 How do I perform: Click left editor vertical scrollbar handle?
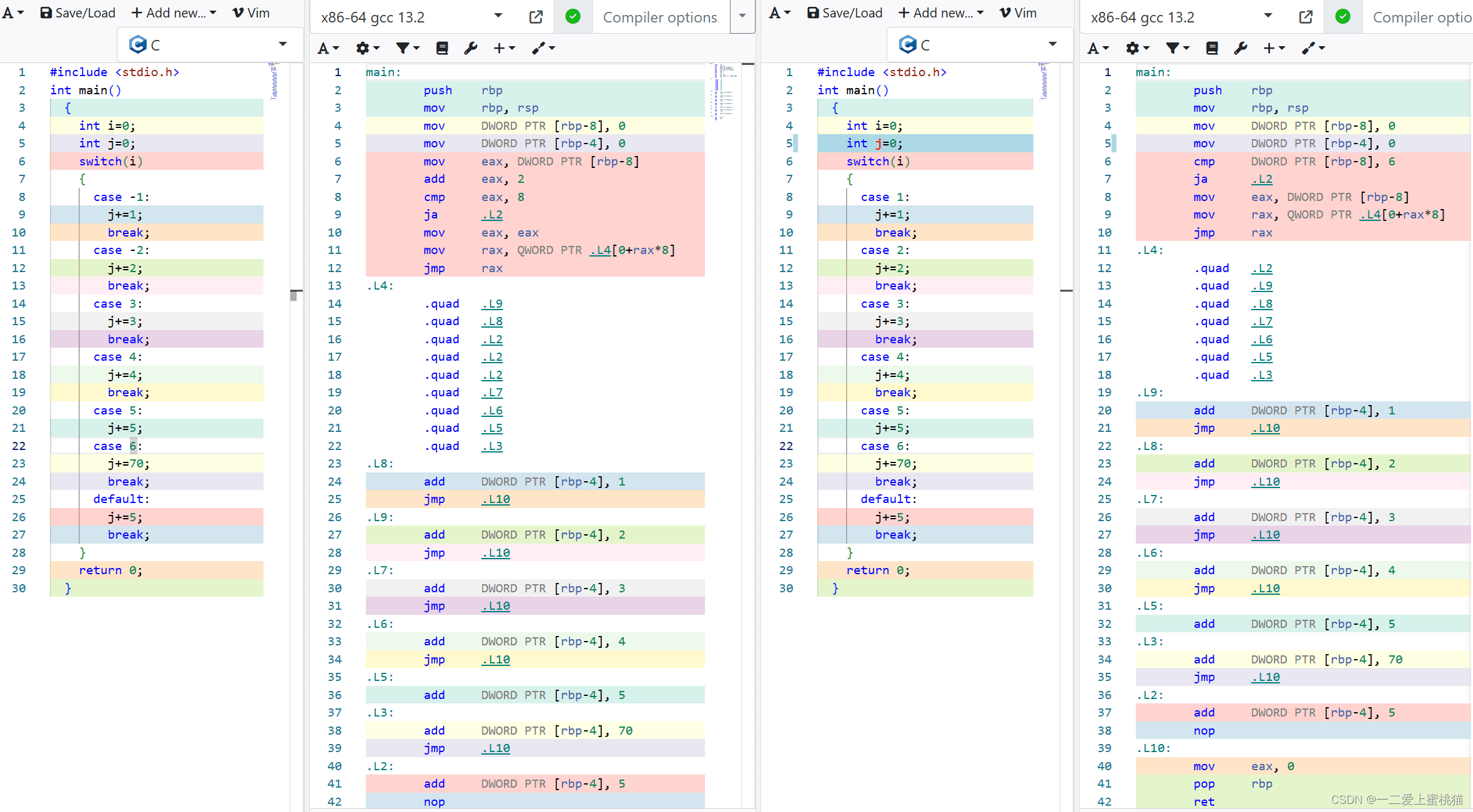[297, 295]
